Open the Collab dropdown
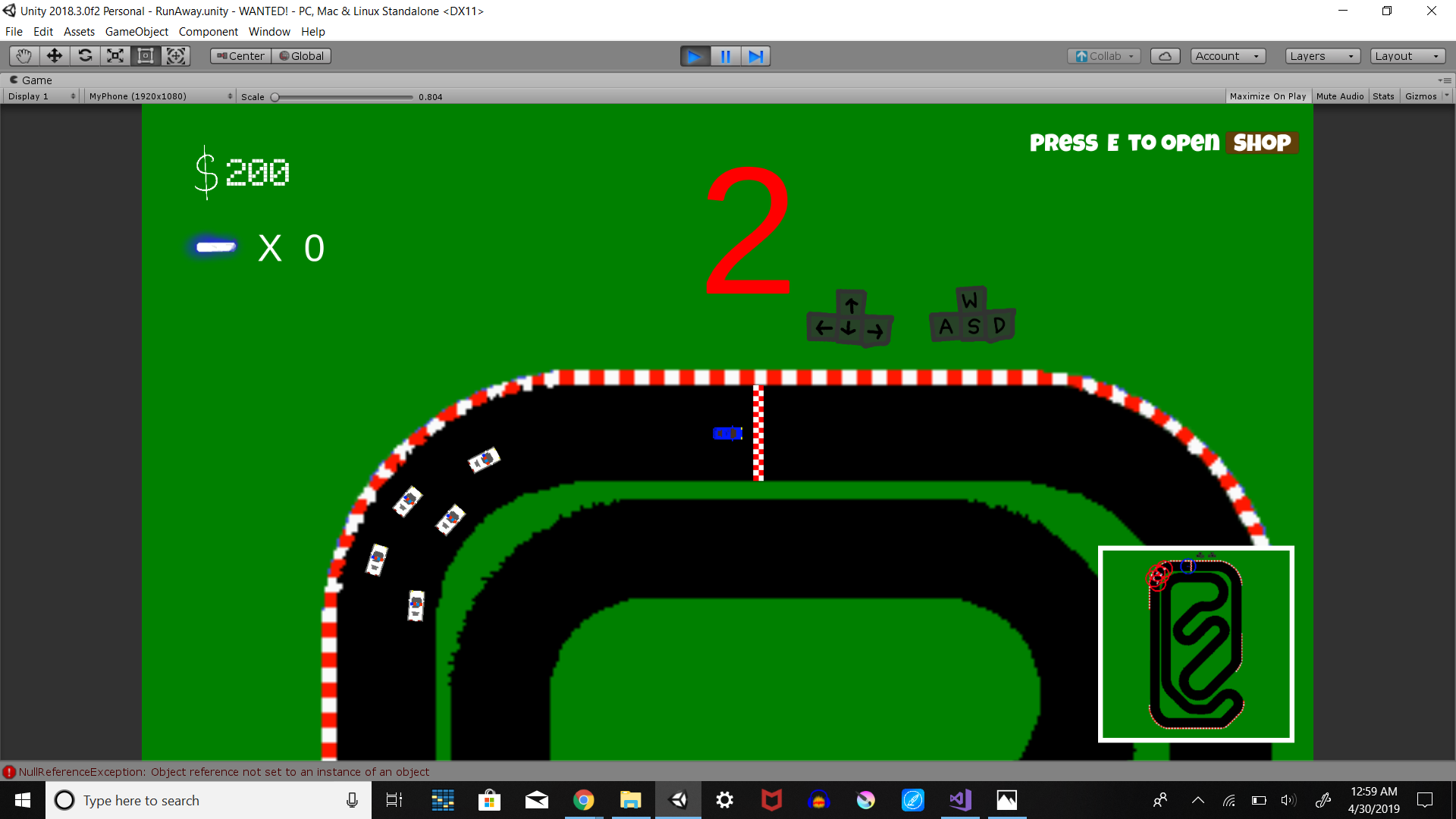The image size is (1456, 819). (1104, 56)
